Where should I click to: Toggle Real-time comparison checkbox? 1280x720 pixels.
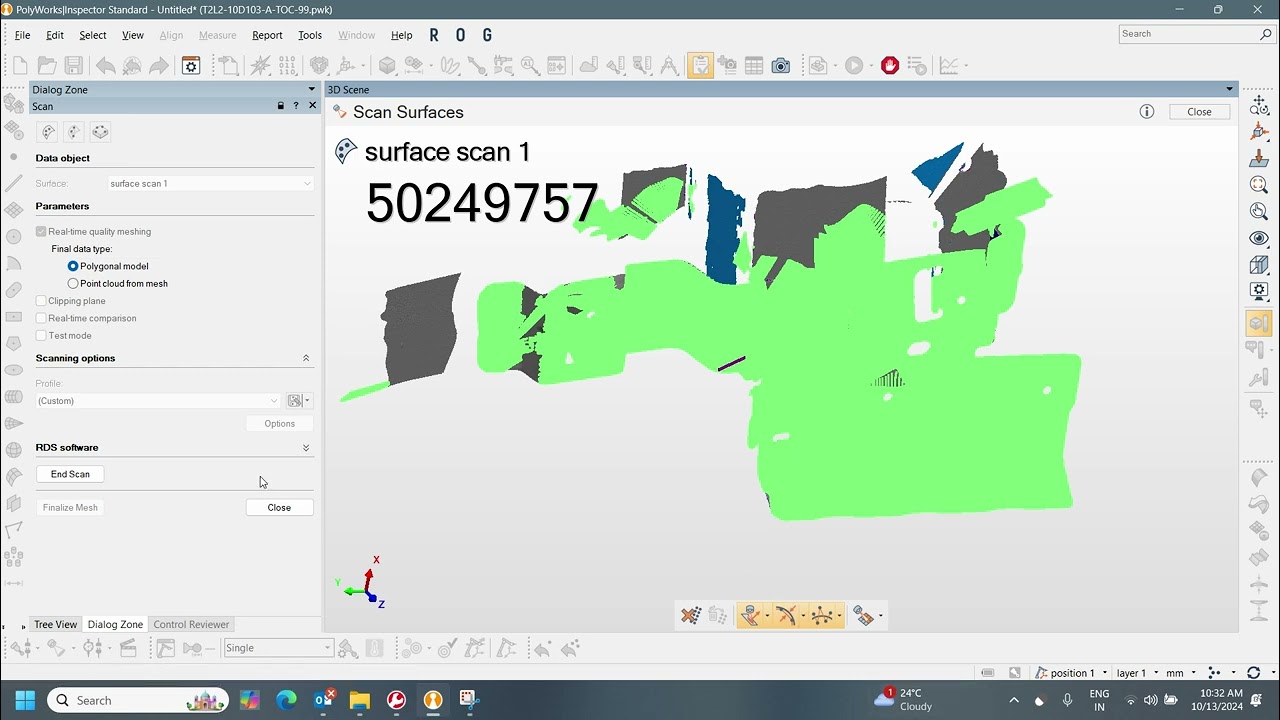[x=41, y=318]
